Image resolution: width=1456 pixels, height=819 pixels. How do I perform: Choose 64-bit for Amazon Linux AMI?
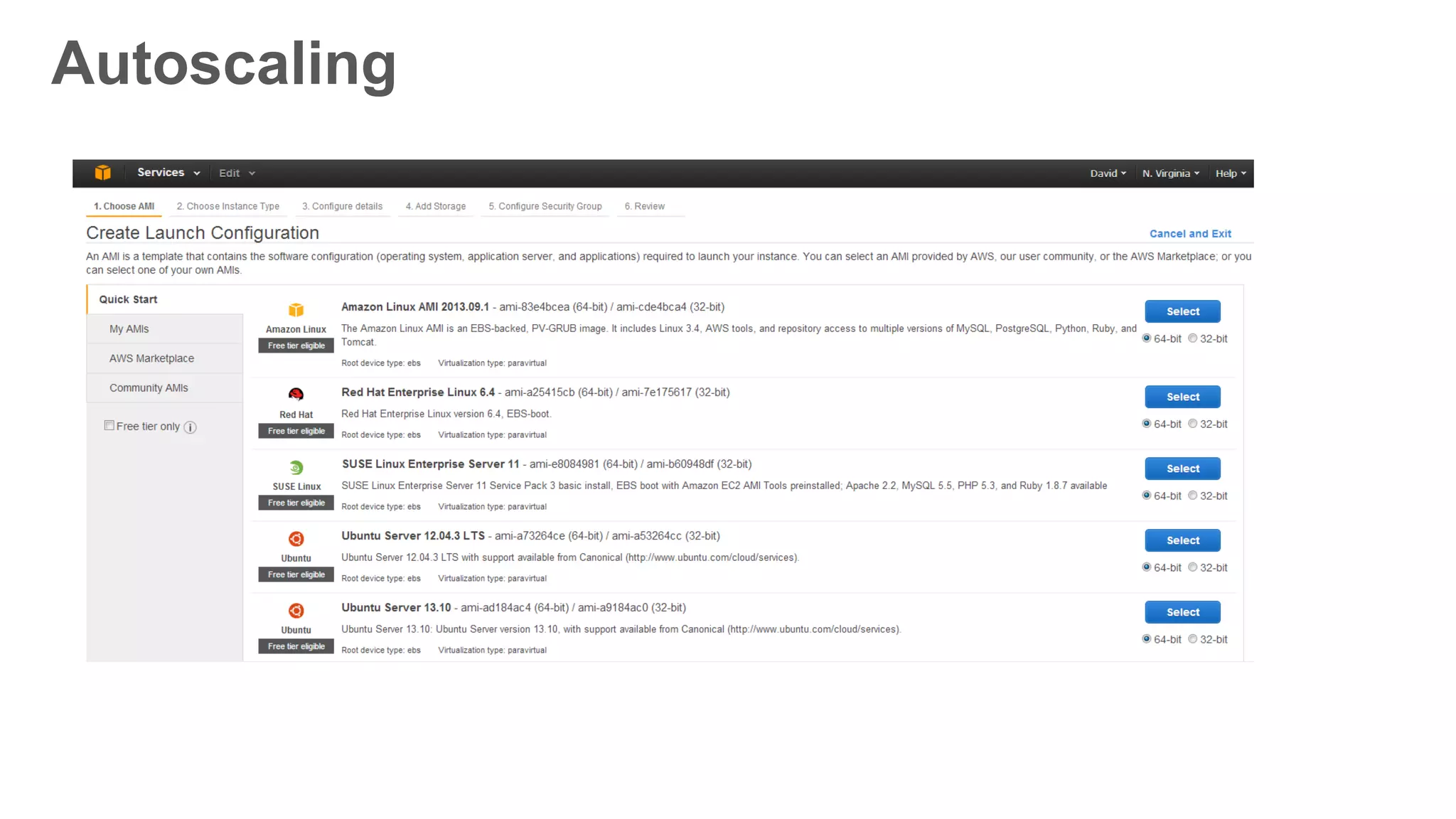(1147, 338)
